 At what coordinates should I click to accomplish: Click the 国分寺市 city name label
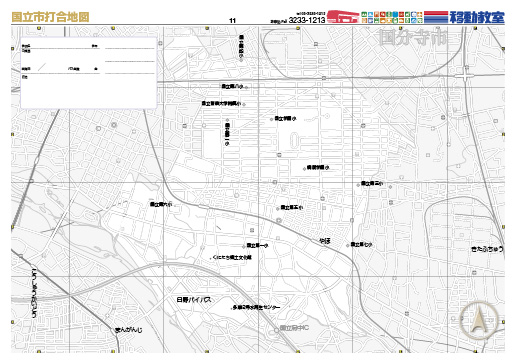click(x=413, y=38)
